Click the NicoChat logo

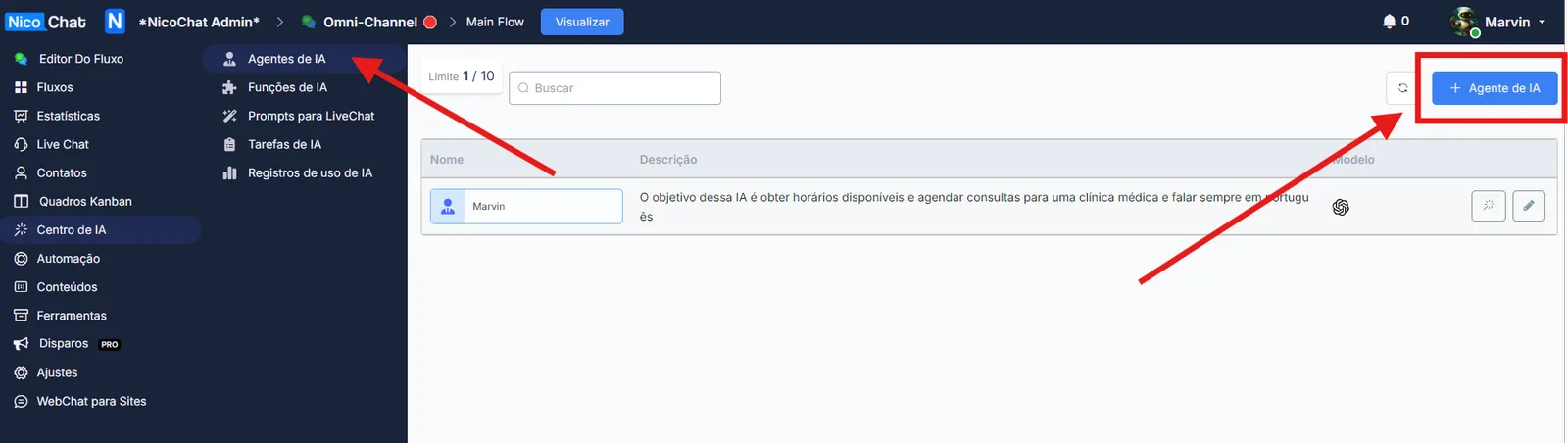click(45, 22)
